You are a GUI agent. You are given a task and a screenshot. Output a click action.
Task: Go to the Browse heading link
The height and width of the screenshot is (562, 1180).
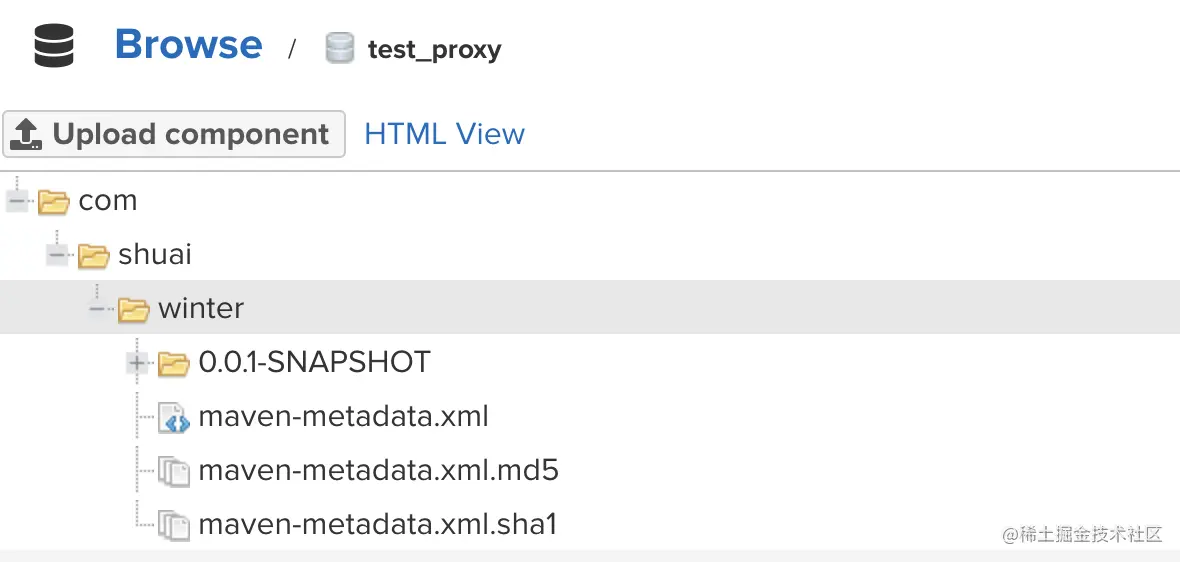click(x=188, y=45)
